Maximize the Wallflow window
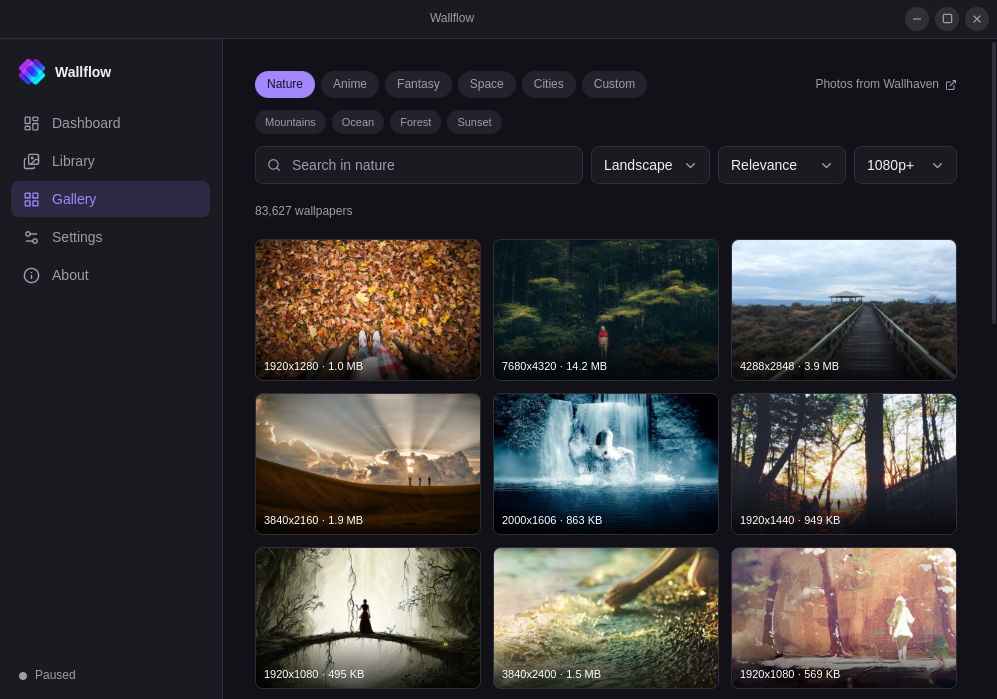This screenshot has height=699, width=997. point(947,18)
